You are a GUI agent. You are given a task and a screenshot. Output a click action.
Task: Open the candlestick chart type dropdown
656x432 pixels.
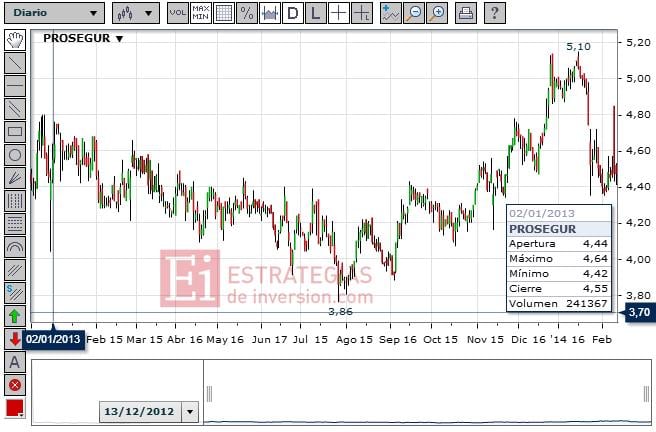tap(136, 13)
